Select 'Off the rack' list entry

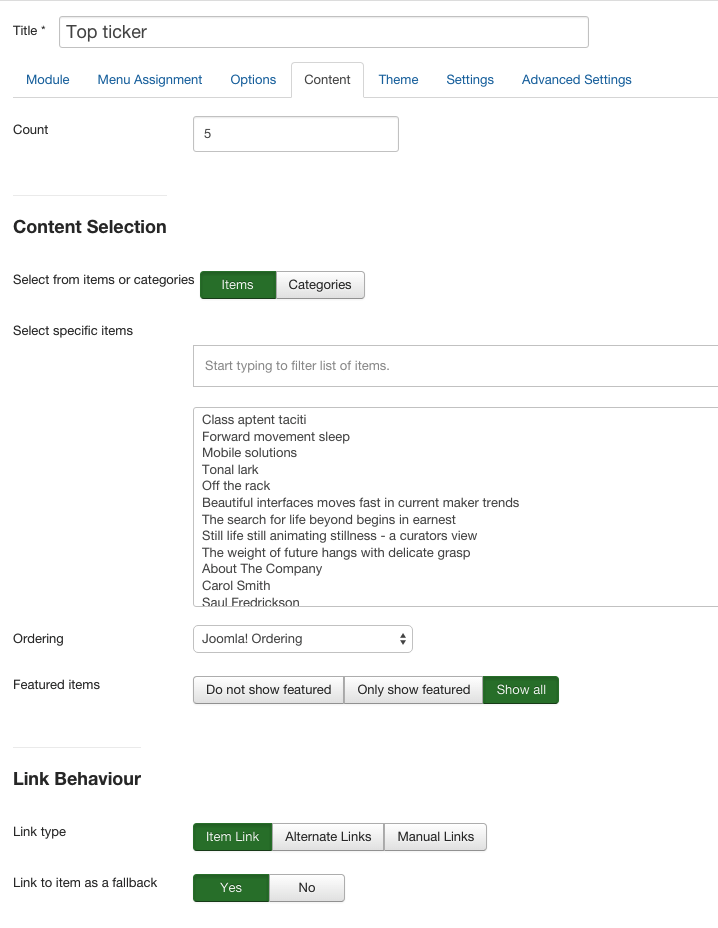(x=236, y=486)
